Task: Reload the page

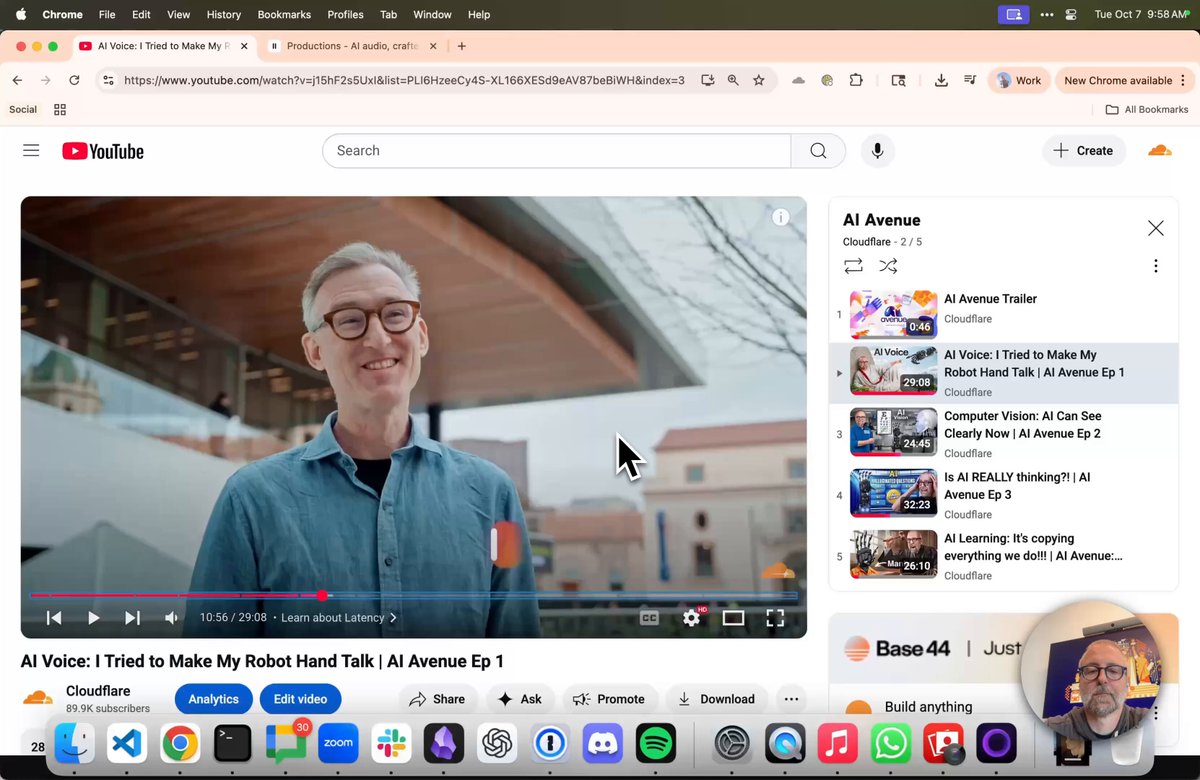Action: click(x=74, y=80)
